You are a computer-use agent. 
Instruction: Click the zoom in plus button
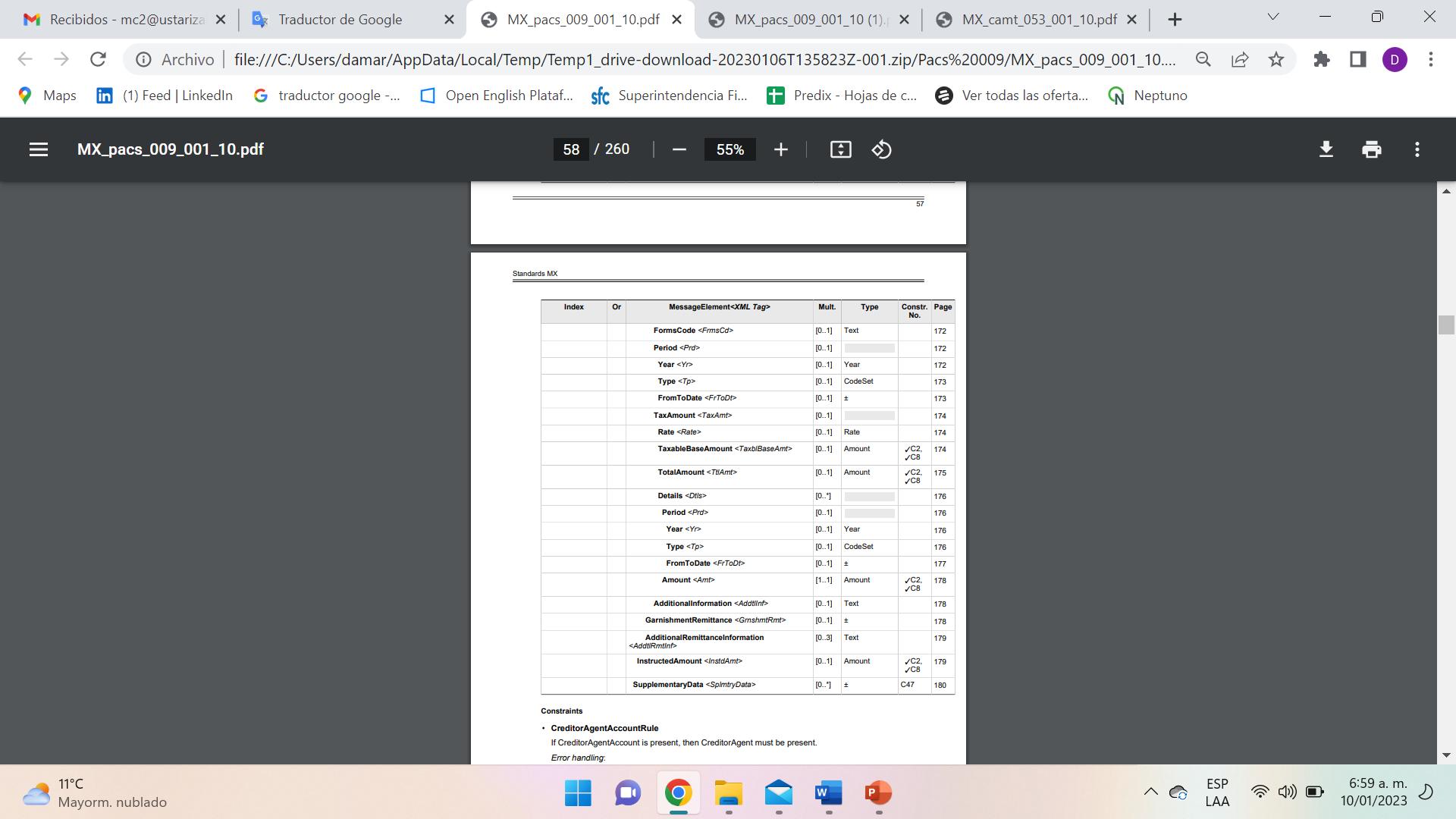780,149
